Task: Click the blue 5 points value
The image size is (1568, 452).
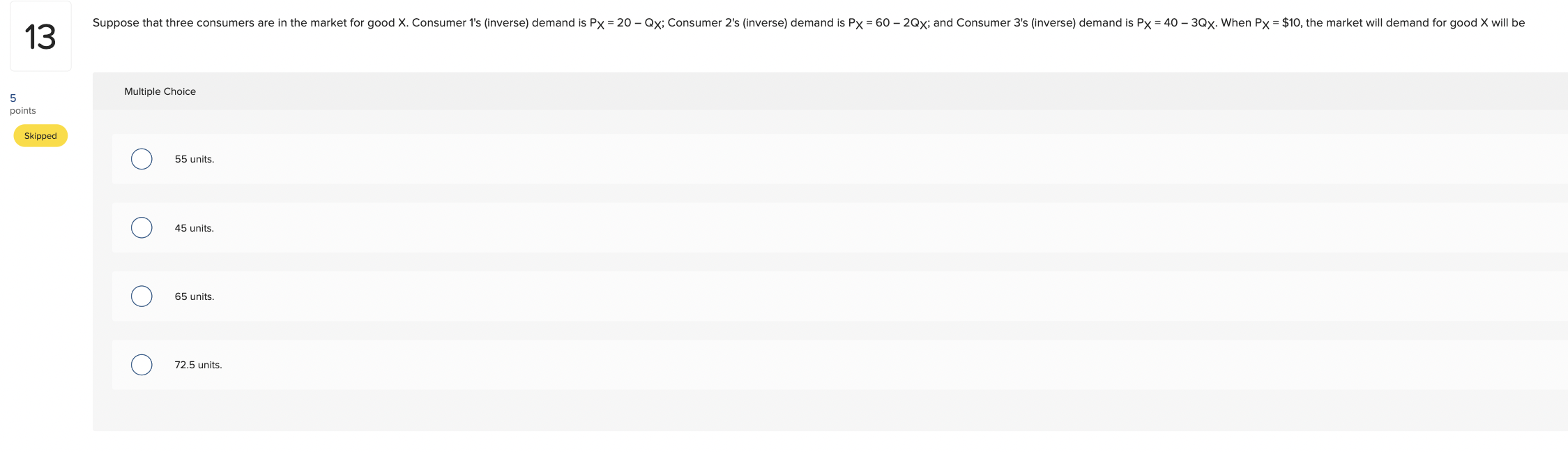Action: (13, 98)
